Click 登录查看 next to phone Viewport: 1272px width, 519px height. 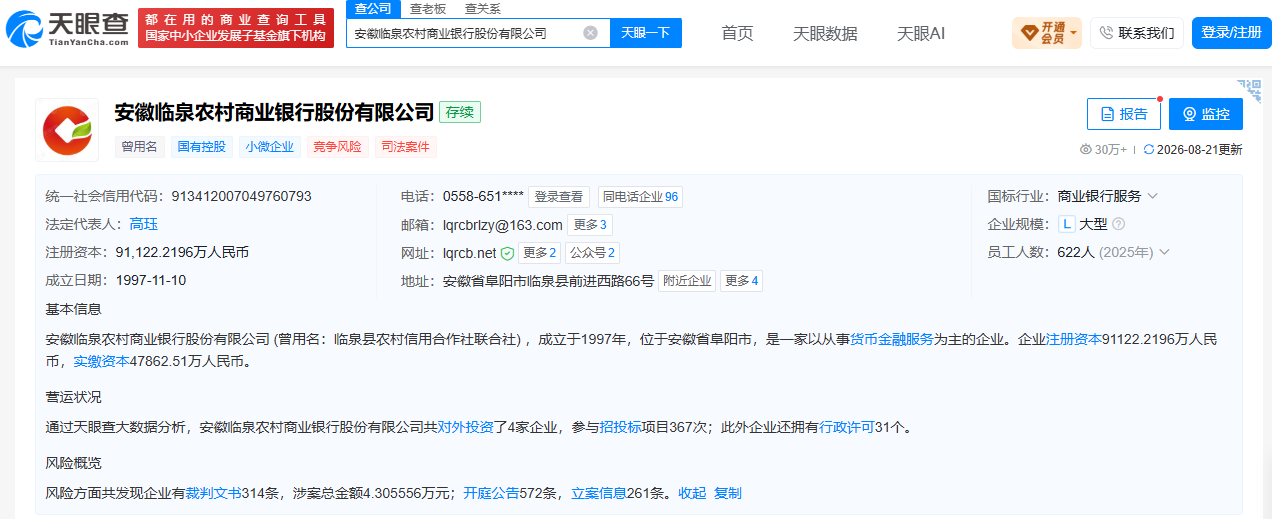(x=559, y=197)
